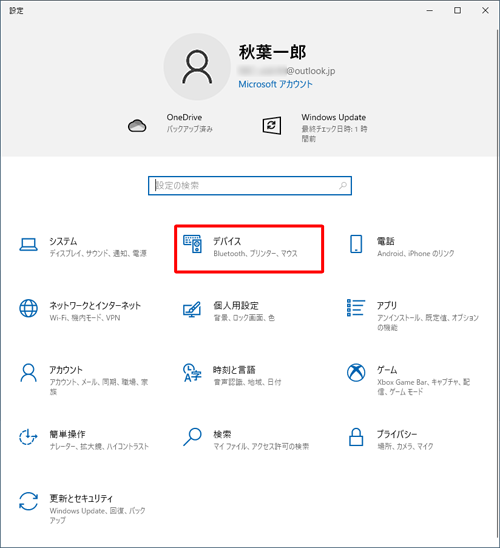
Task: Click the 簡単操作 title text
Action: coord(67,434)
